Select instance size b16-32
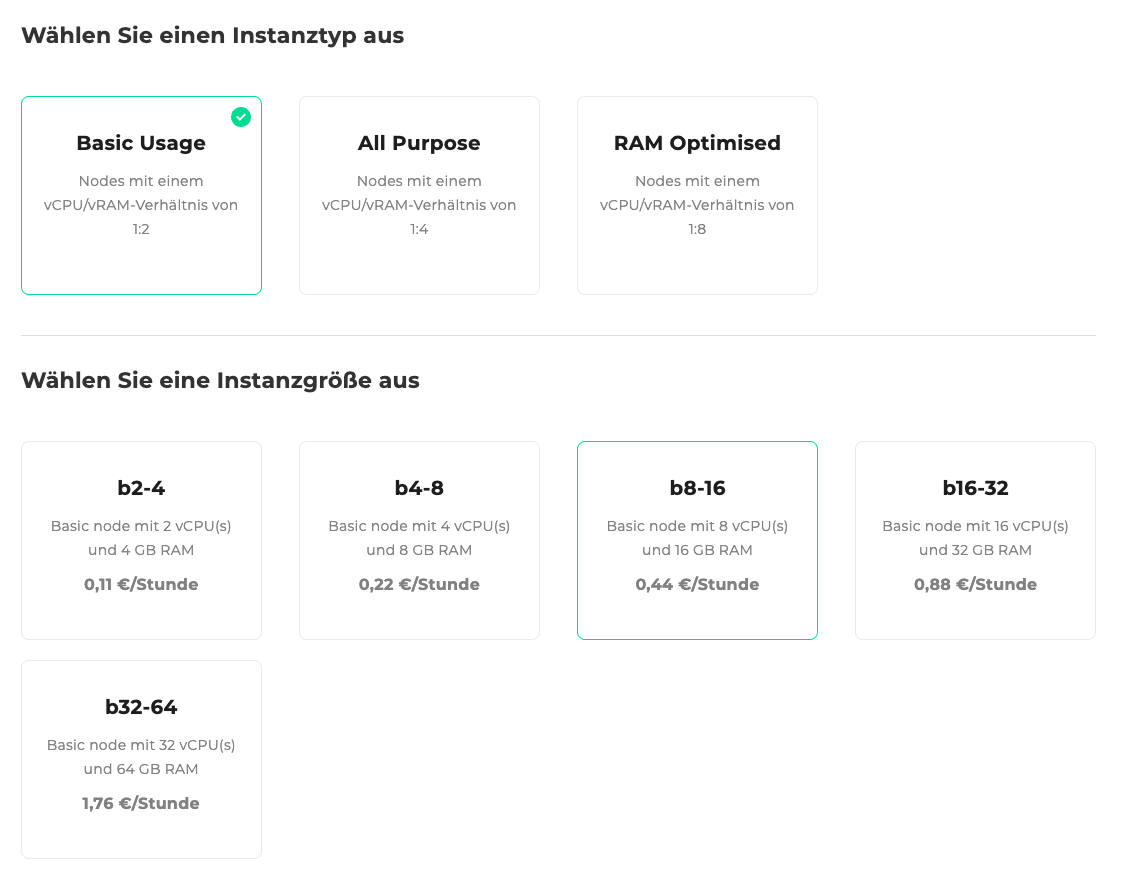The image size is (1144, 884). (x=975, y=540)
